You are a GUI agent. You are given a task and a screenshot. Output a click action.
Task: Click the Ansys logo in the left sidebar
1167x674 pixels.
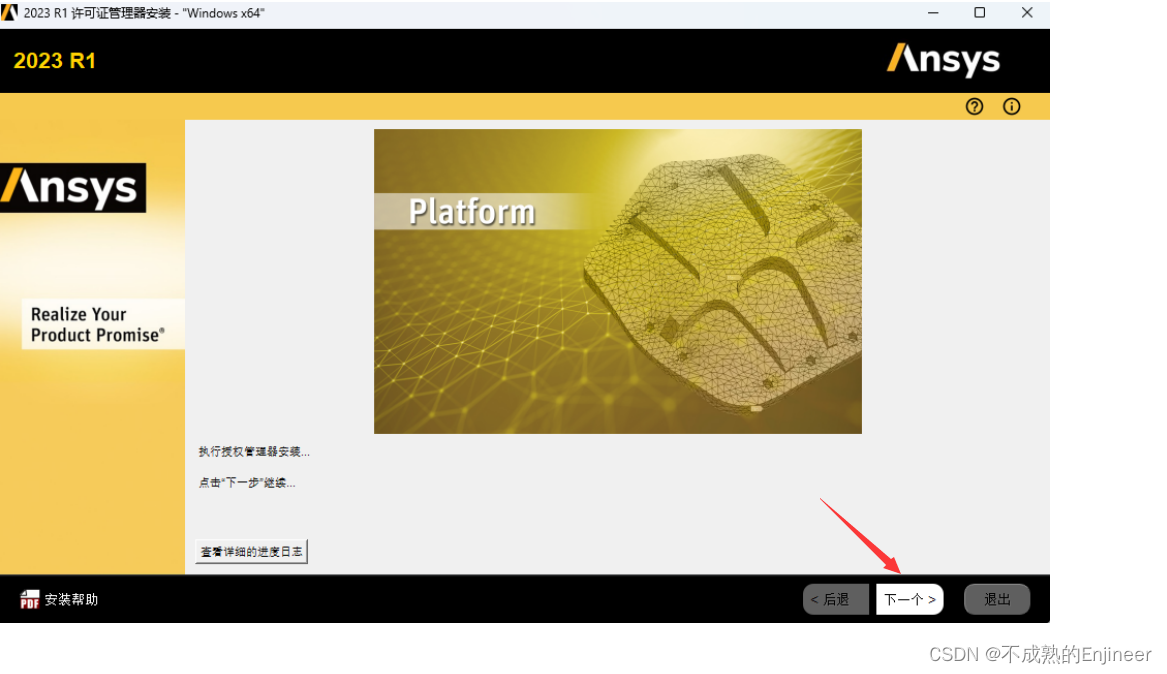tap(72, 187)
